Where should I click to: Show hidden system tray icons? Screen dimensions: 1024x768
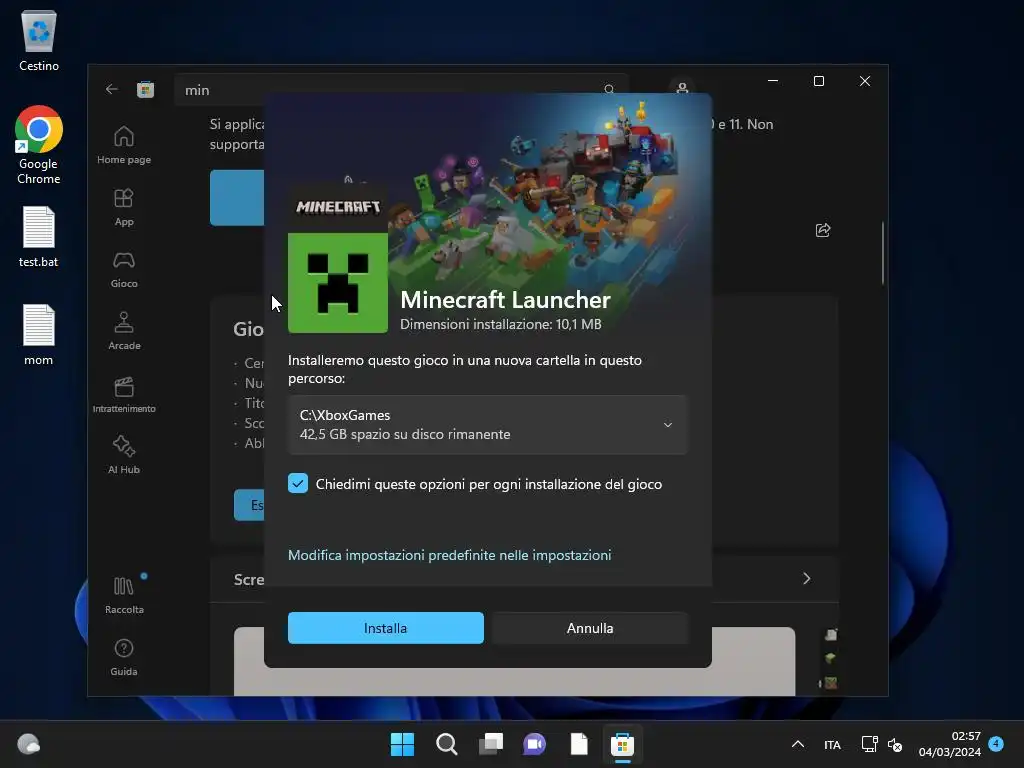click(x=797, y=744)
